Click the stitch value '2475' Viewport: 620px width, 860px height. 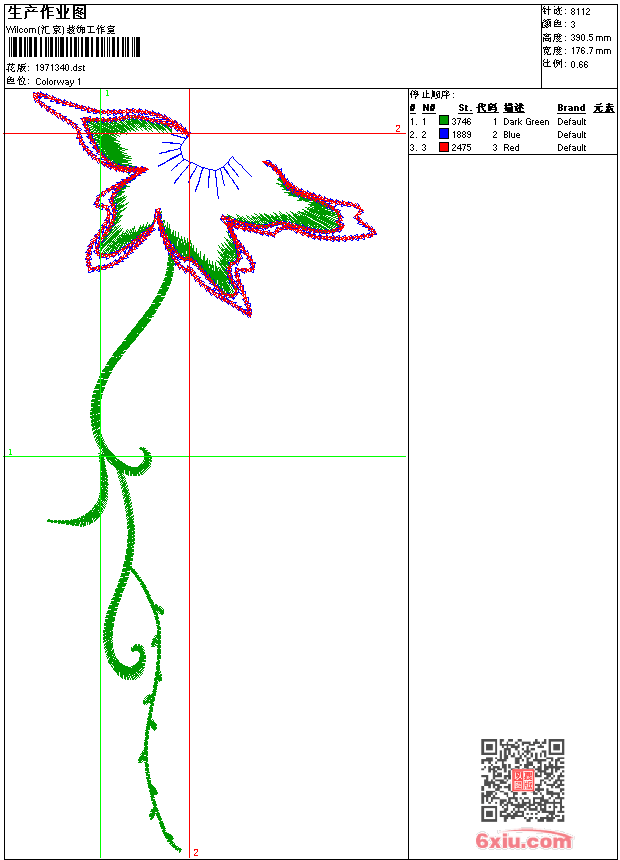point(461,148)
